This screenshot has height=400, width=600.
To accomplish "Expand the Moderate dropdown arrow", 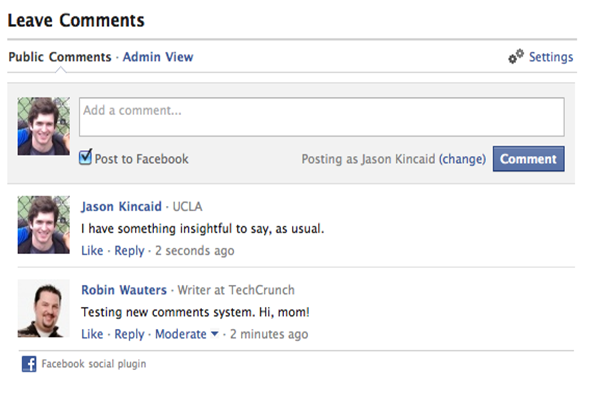I will 215,334.
